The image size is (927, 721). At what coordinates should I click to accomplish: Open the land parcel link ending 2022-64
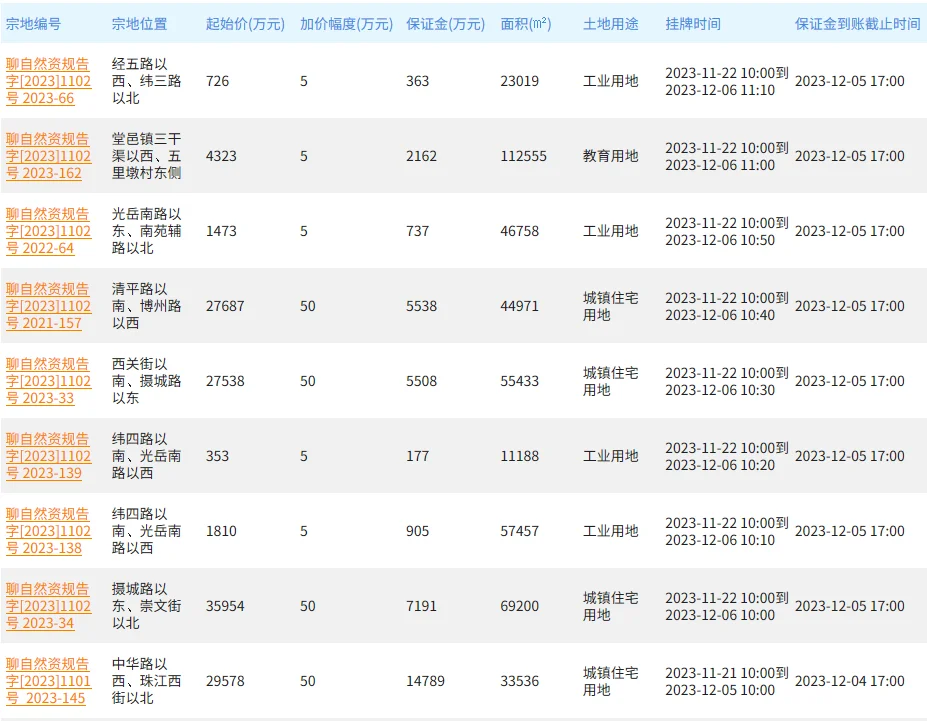48,231
